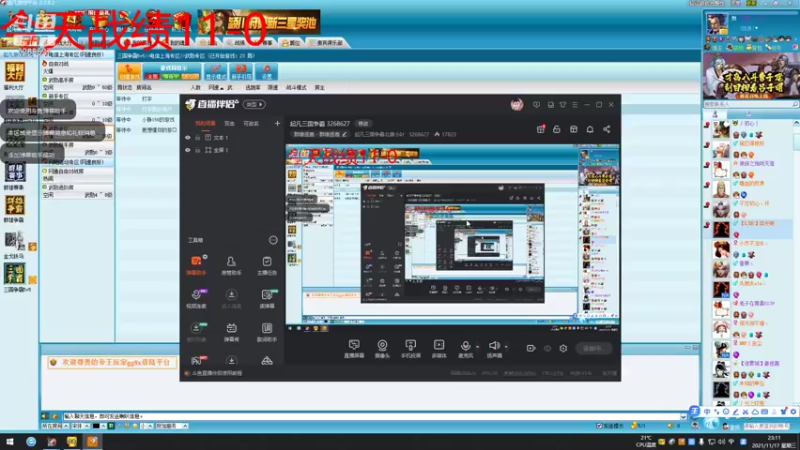Toggle the preview eye icon in bottom bar
Viewport: 800px width, 450px height.
pos(547,348)
